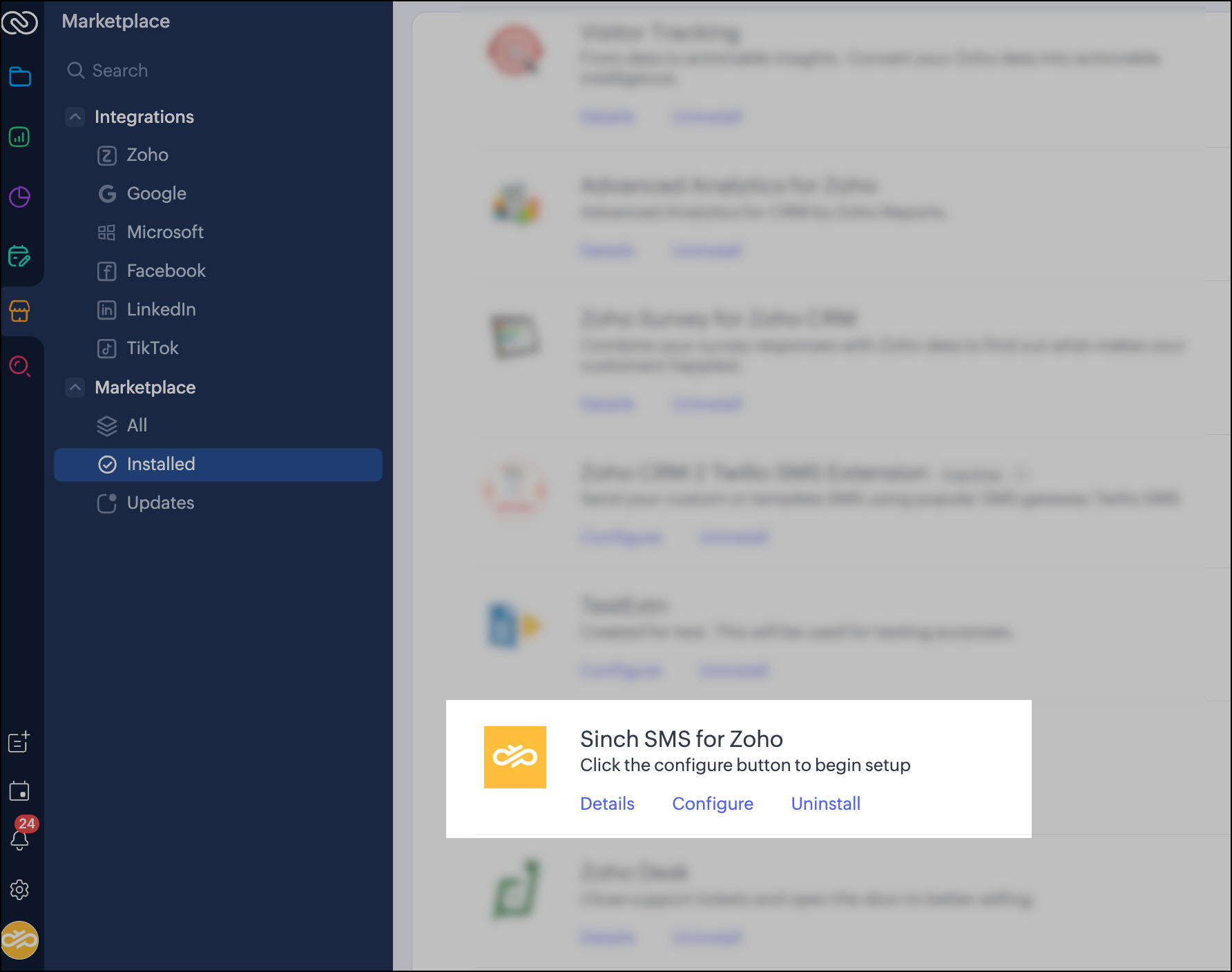Collapse the Marketplace section chevron

pos(75,387)
